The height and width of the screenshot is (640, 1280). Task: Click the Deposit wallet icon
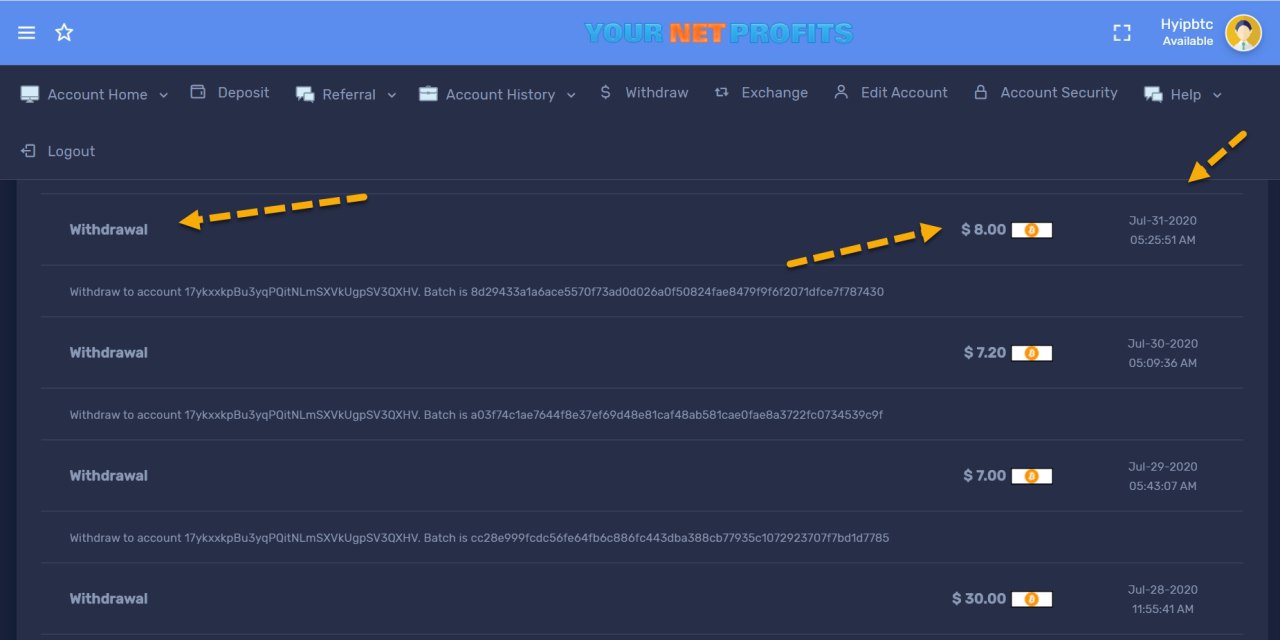(198, 92)
